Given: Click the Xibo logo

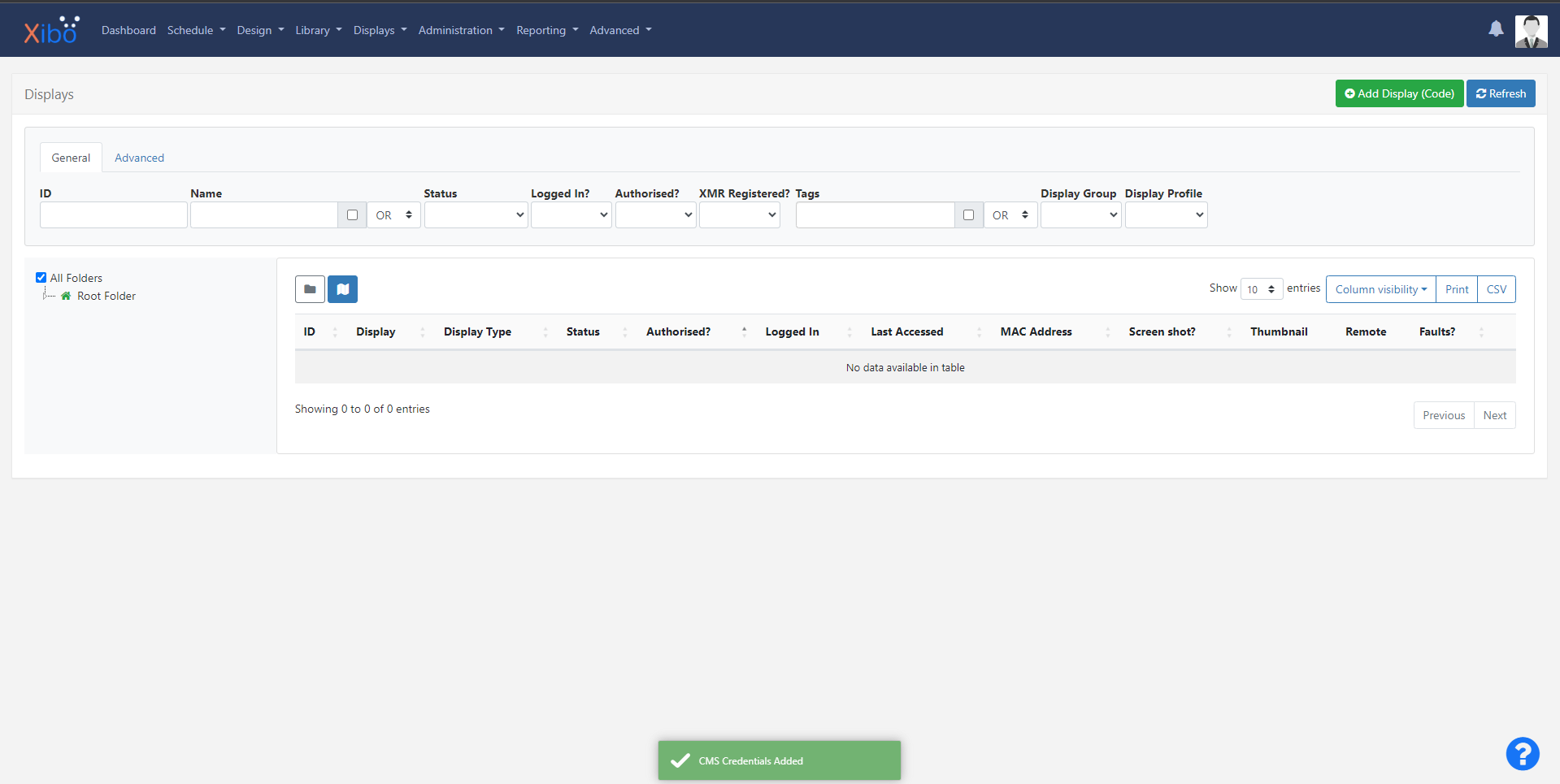Looking at the screenshot, I should pos(50,29).
